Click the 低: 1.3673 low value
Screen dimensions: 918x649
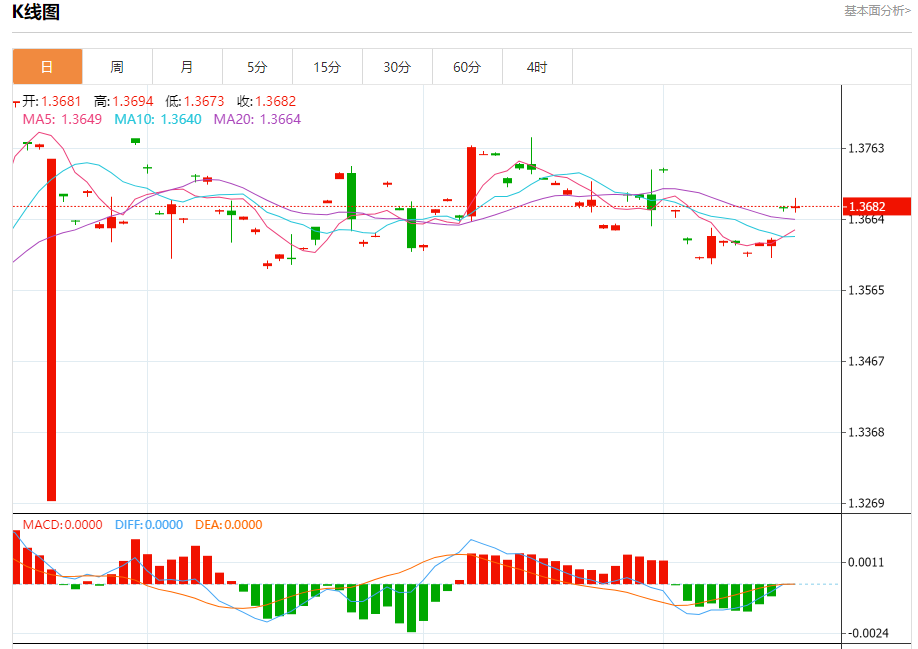click(195, 101)
